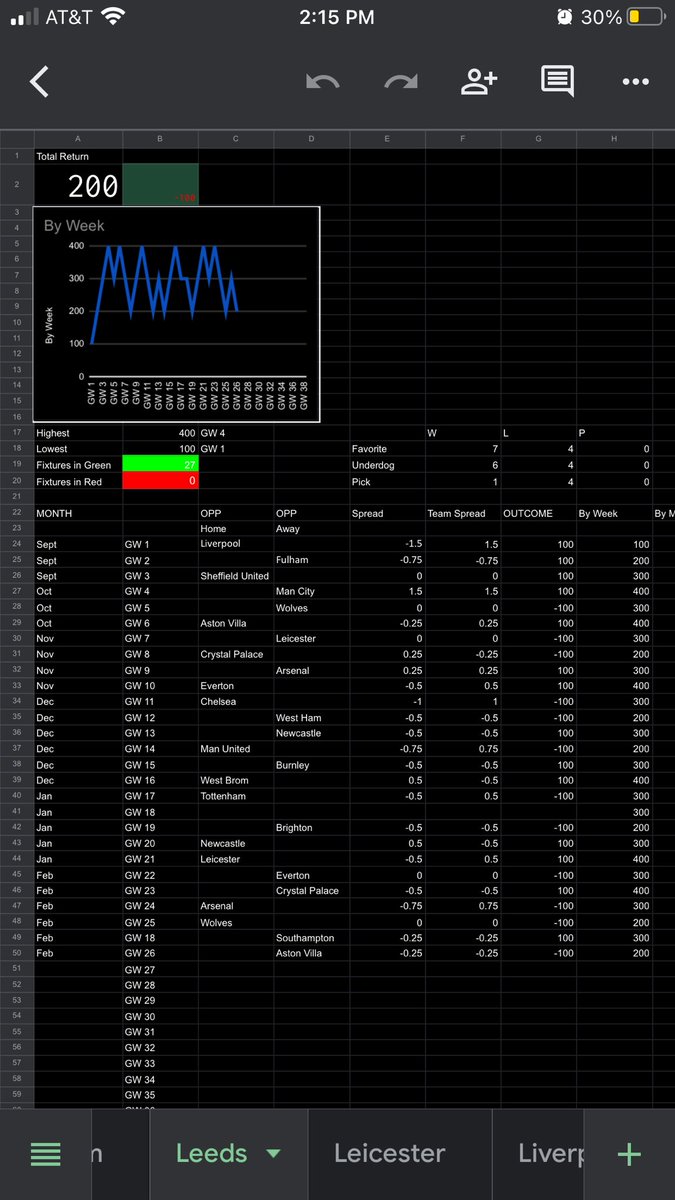Select the Liverpool opponent cell in GW 1
Image resolution: width=675 pixels, height=1200 pixels.
click(x=236, y=544)
